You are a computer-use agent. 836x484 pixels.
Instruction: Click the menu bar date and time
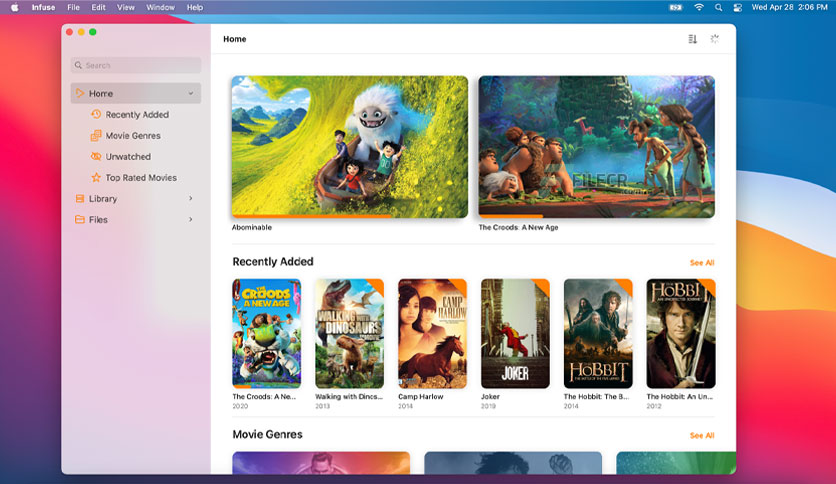pos(790,7)
